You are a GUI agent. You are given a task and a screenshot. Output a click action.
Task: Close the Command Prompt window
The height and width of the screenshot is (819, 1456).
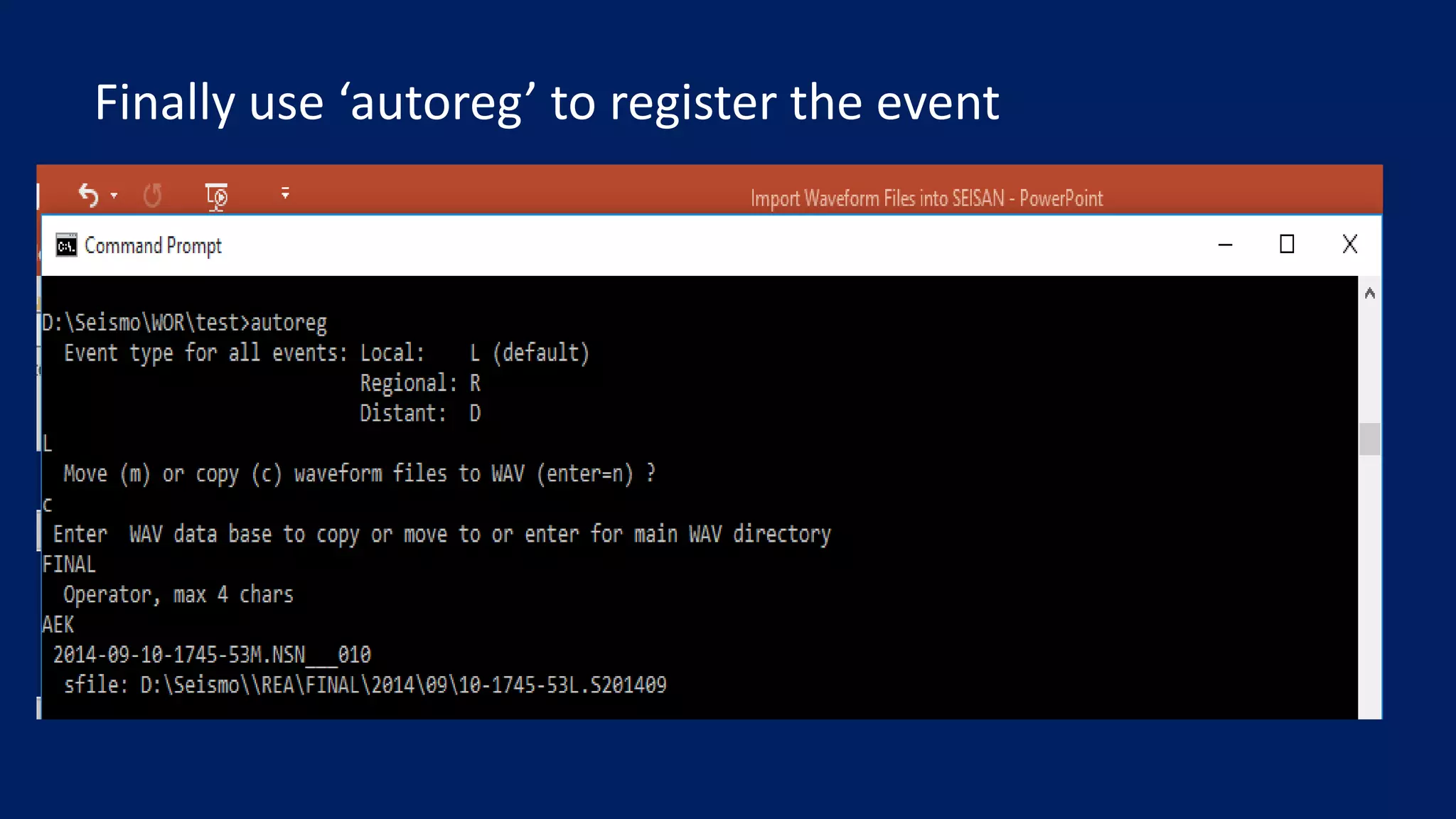pos(1349,245)
